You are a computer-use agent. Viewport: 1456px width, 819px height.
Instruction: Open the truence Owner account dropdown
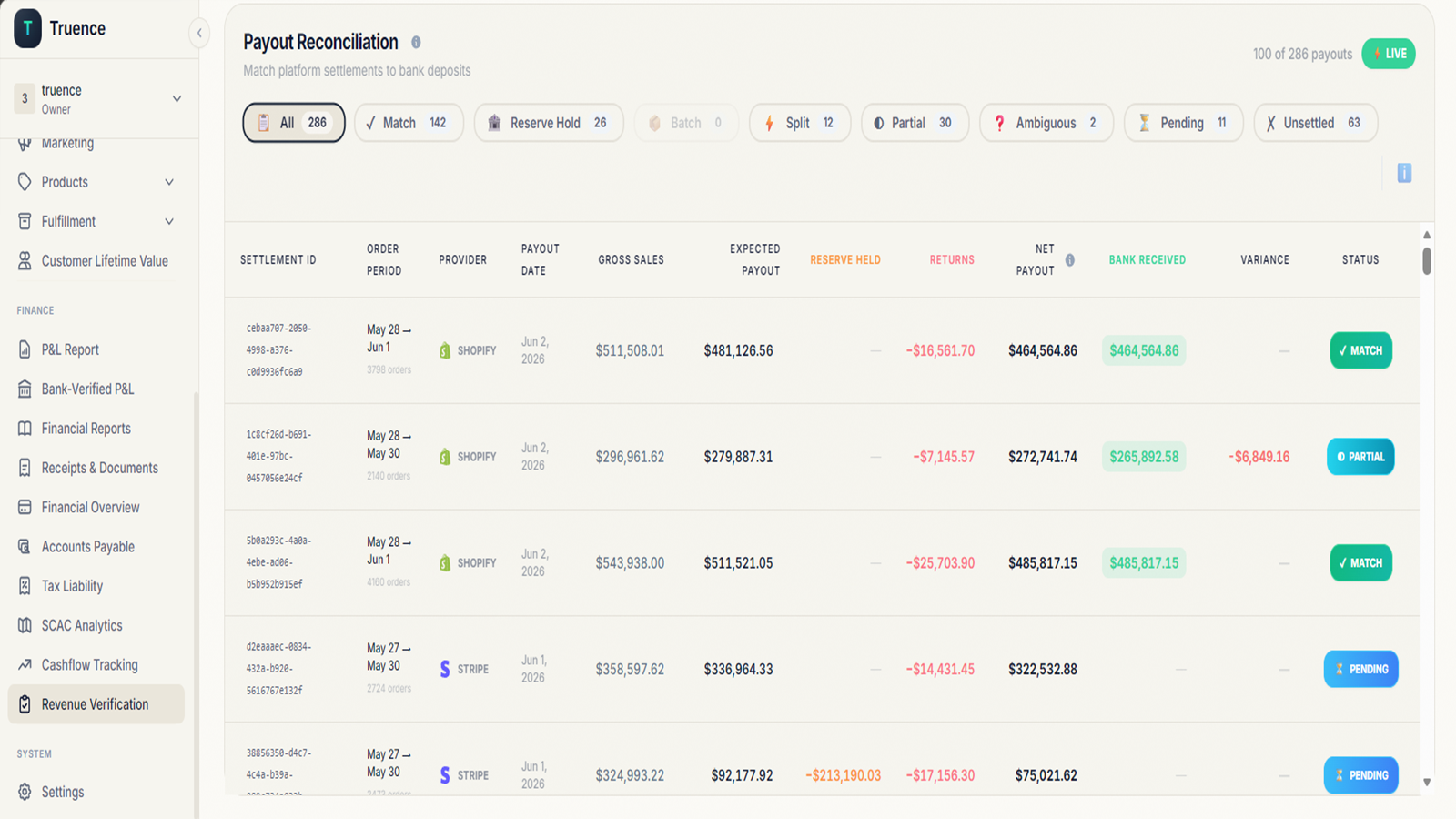(x=99, y=99)
